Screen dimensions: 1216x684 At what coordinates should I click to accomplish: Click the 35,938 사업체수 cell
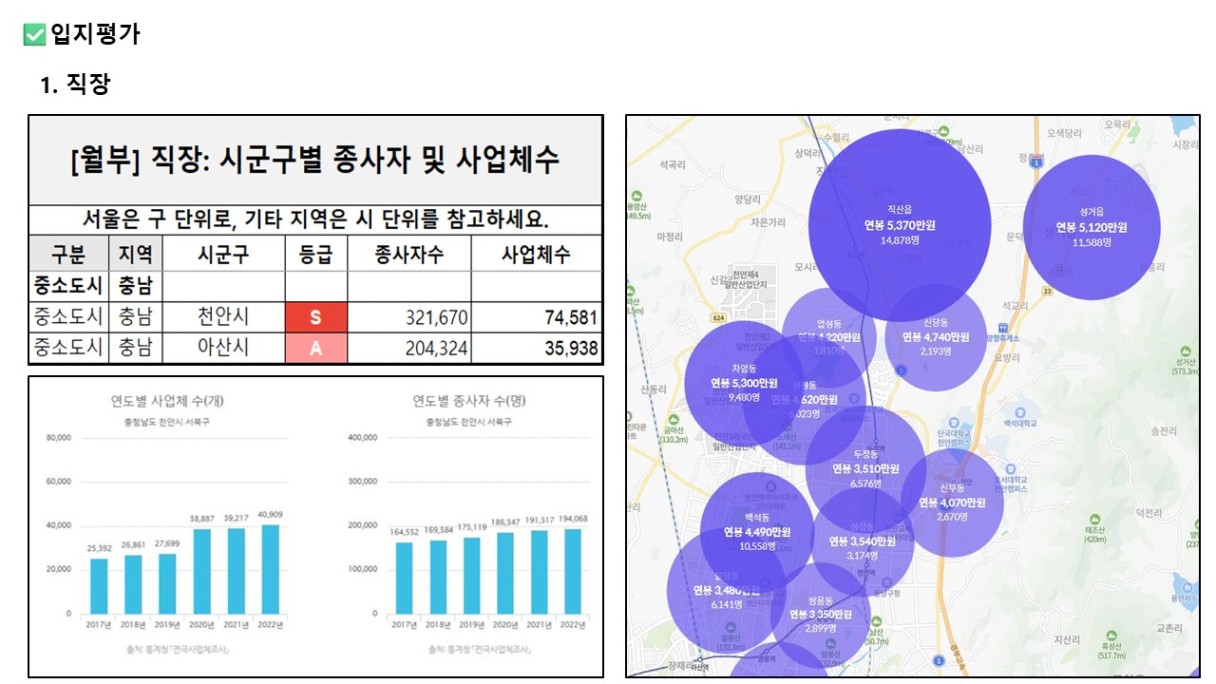click(x=536, y=348)
